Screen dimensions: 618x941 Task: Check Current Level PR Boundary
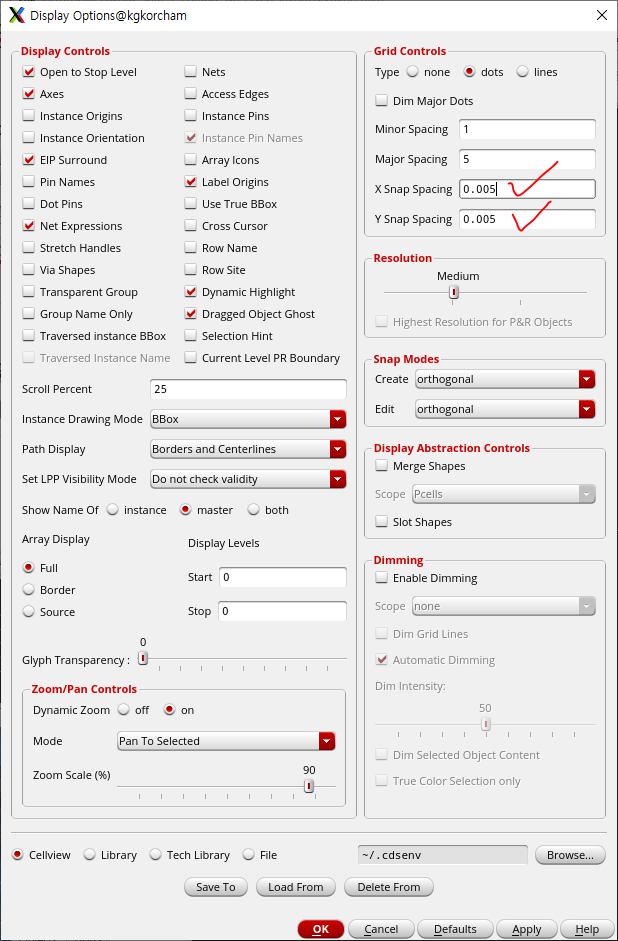pyautogui.click(x=190, y=358)
